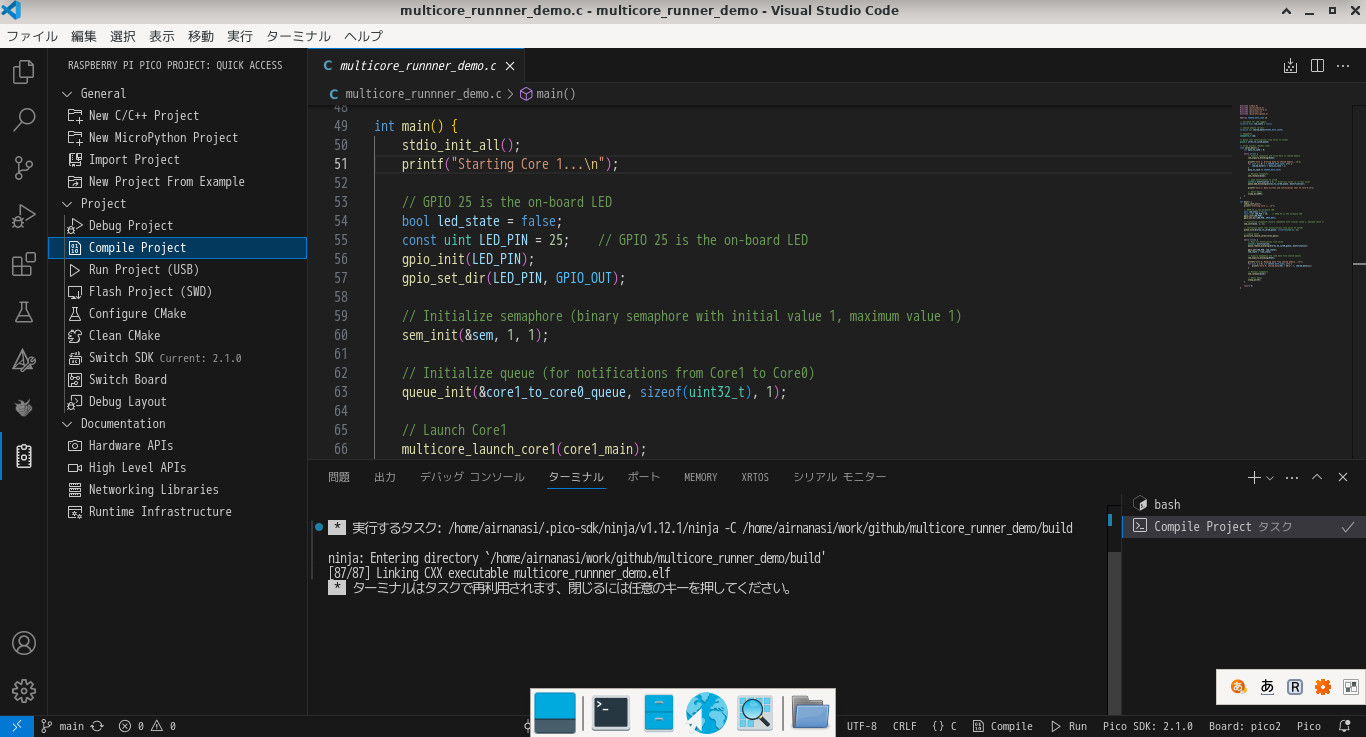Click Run button in status bar
Image resolution: width=1366 pixels, height=737 pixels.
(x=1069, y=726)
